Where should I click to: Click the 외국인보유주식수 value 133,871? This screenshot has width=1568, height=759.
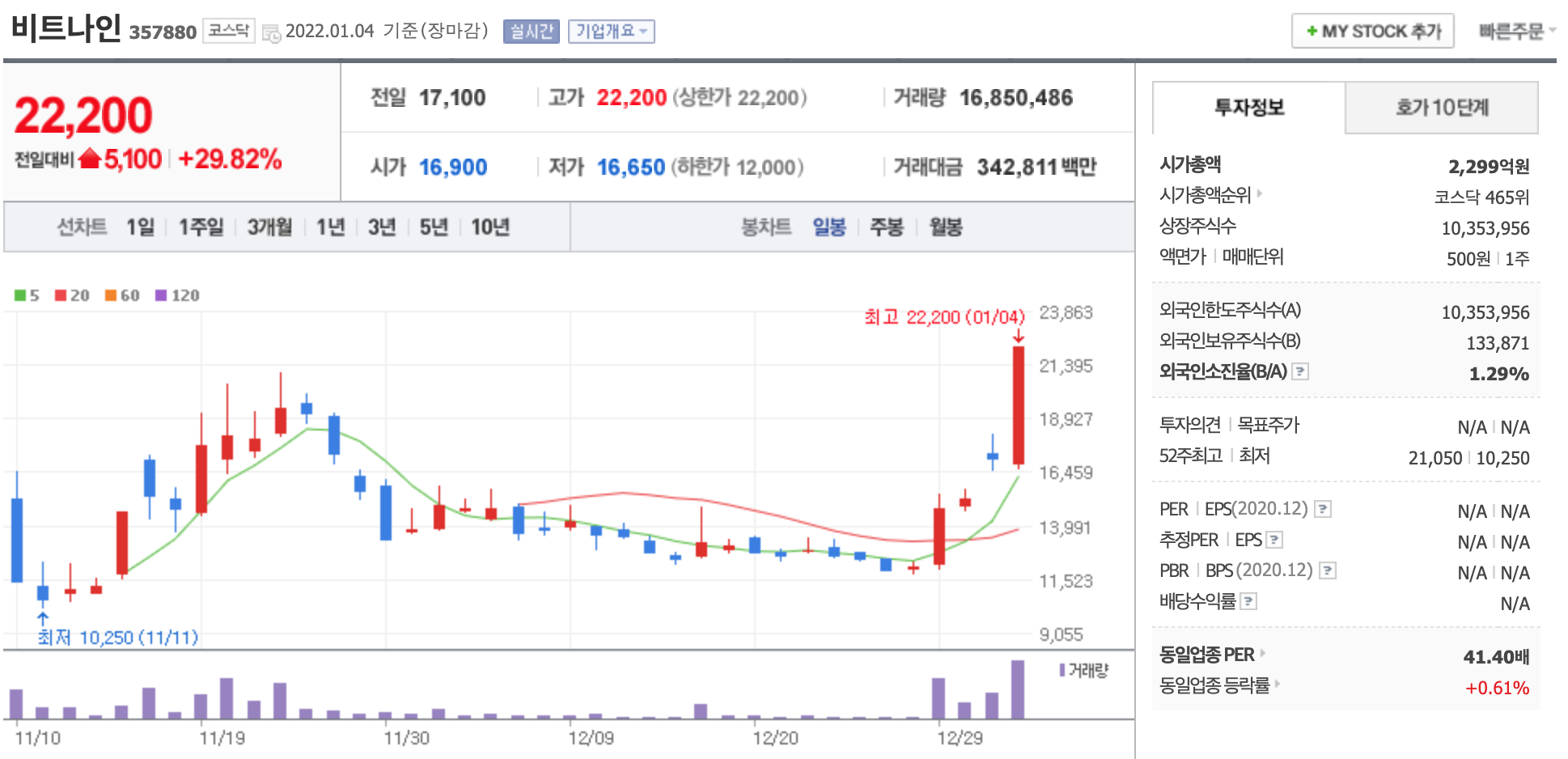click(x=1498, y=343)
